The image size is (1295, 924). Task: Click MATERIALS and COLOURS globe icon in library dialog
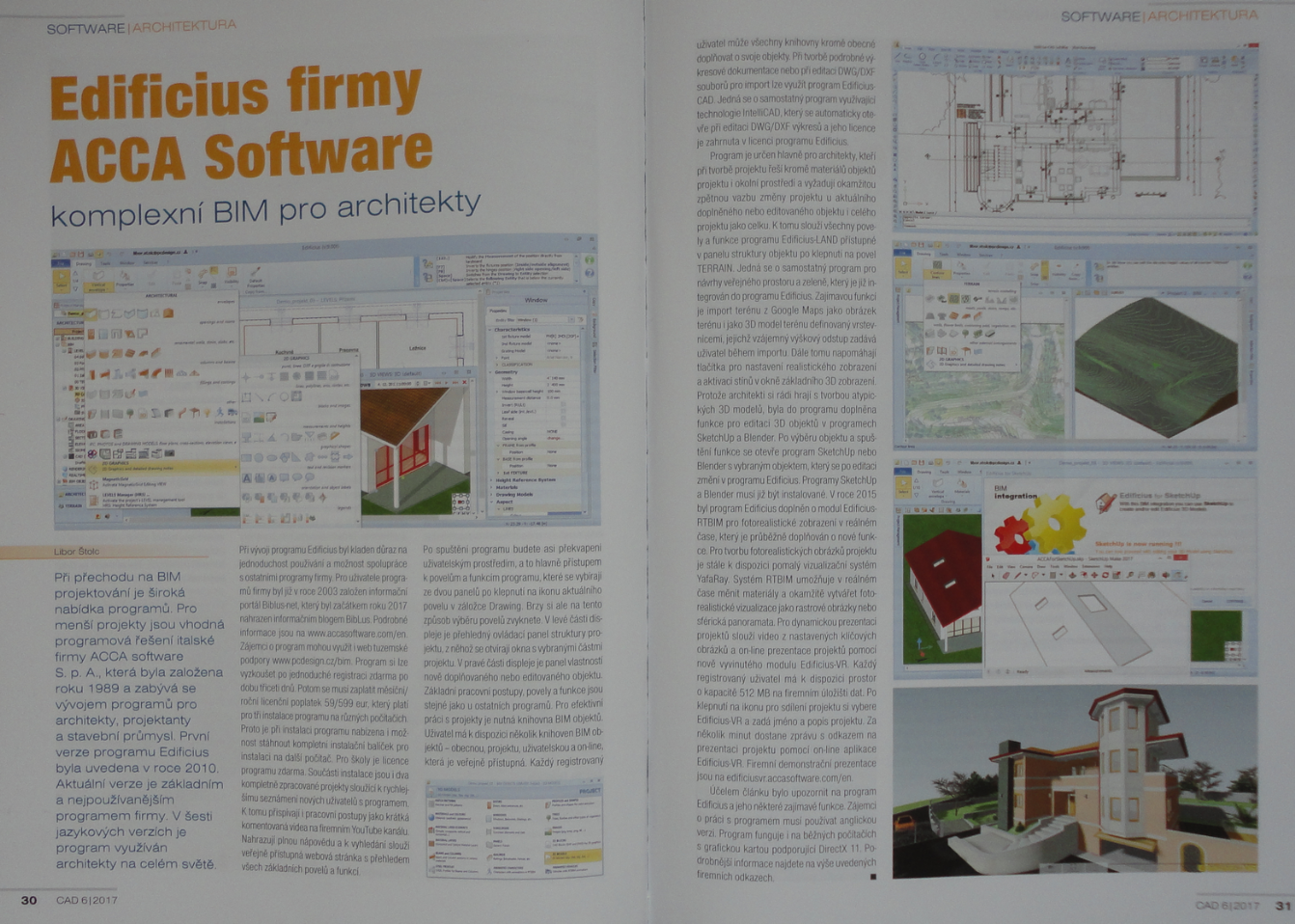tap(431, 817)
